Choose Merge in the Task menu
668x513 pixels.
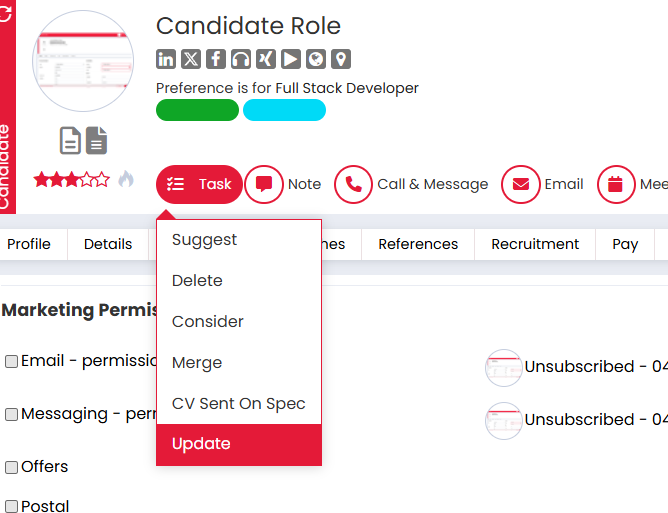[x=197, y=363]
